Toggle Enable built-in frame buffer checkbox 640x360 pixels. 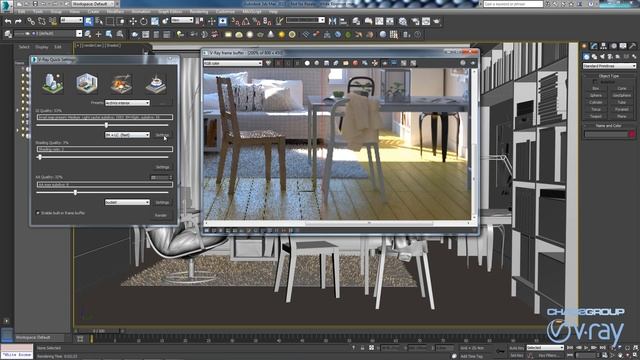[x=38, y=213]
